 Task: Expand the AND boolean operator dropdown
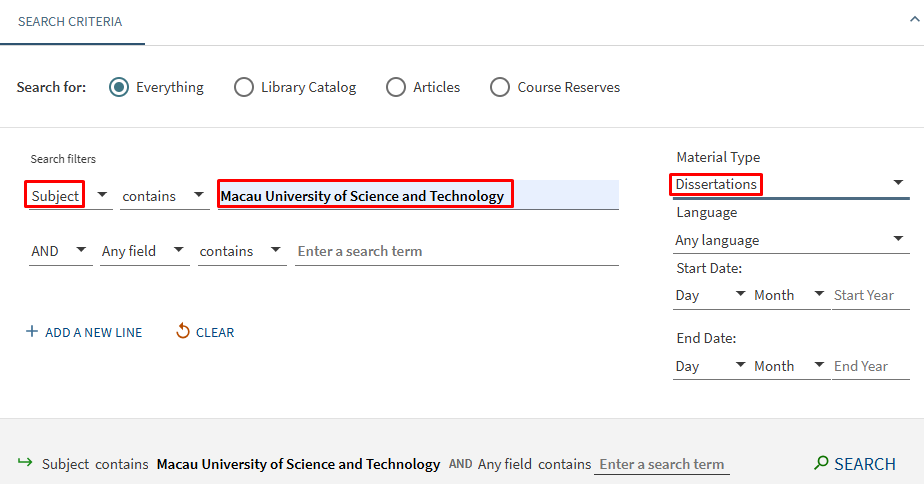[x=60, y=251]
